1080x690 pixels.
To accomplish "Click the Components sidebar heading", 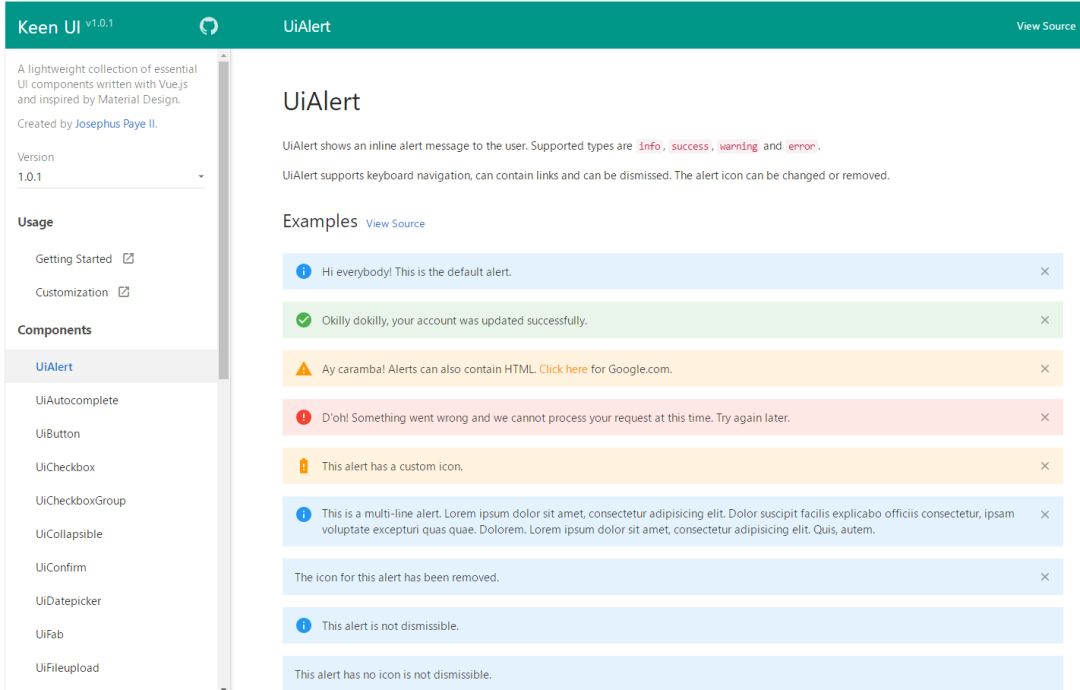I will tap(54, 330).
